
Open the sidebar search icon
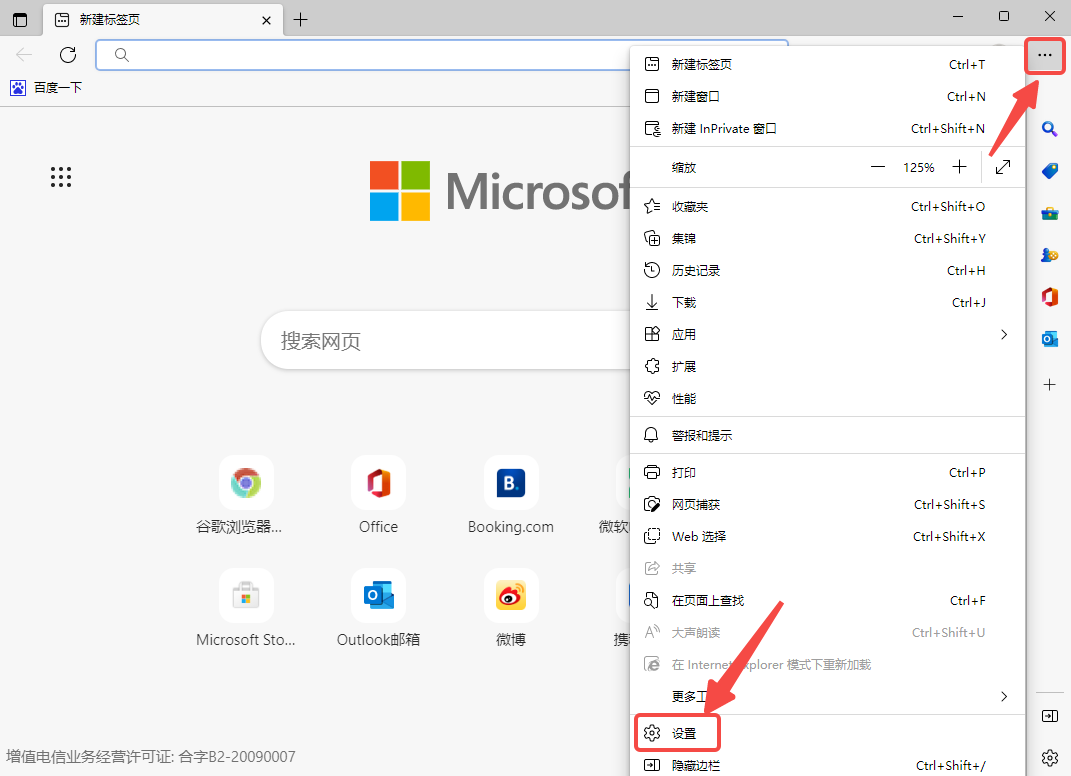(x=1049, y=129)
